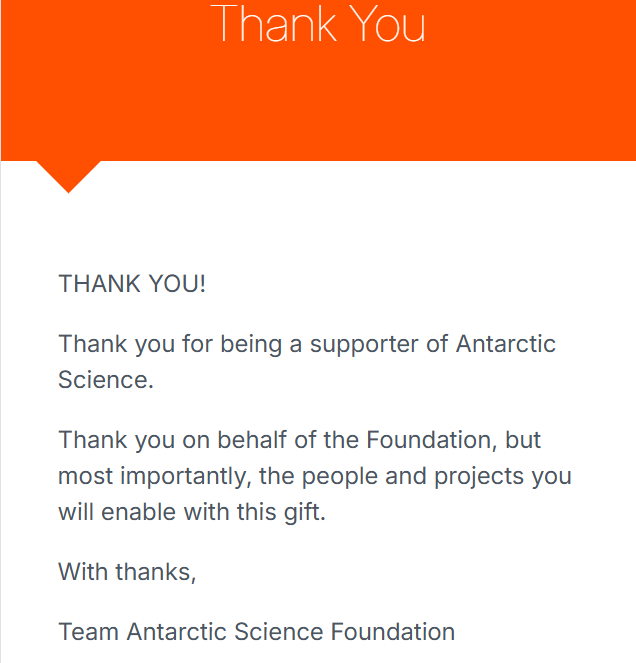
Task: Click the "With thanks," closing line
Action: [x=127, y=572]
